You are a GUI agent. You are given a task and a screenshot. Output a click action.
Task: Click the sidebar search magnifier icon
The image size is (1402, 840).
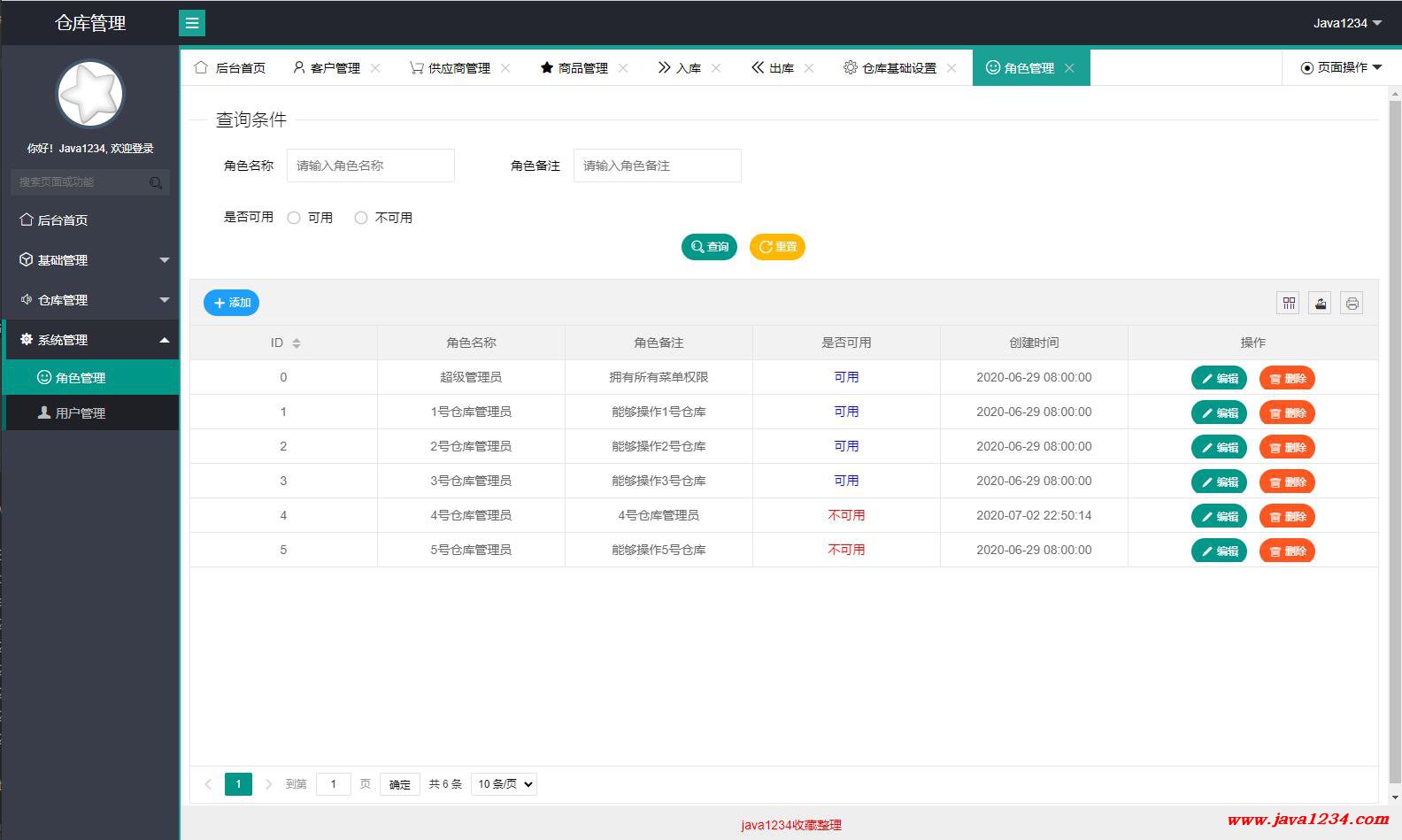tap(156, 182)
